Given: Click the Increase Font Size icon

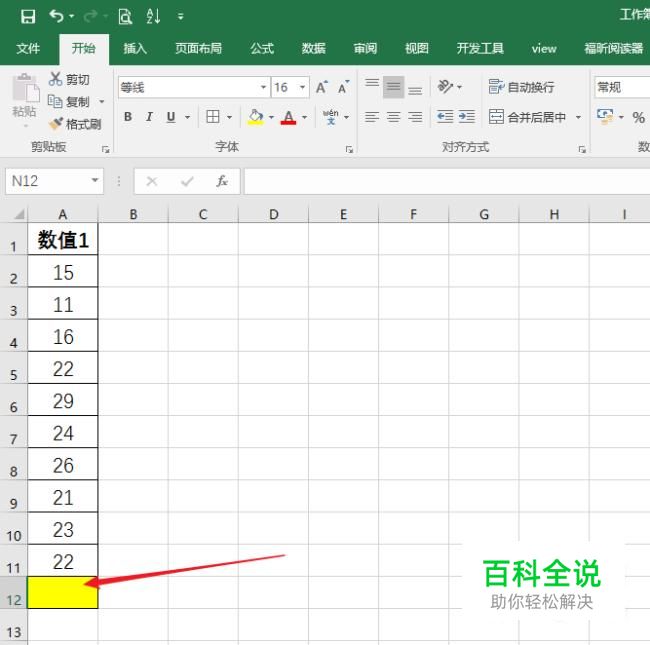Looking at the screenshot, I should pyautogui.click(x=321, y=87).
